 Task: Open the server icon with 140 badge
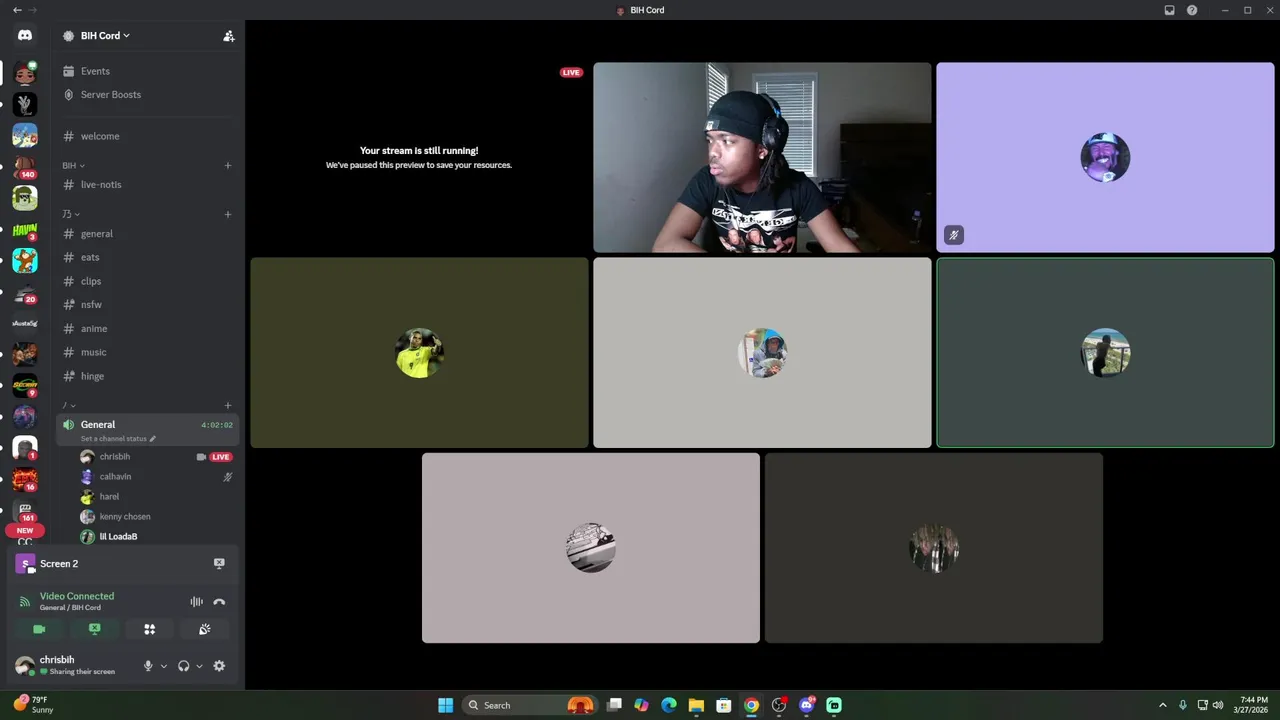(25, 166)
